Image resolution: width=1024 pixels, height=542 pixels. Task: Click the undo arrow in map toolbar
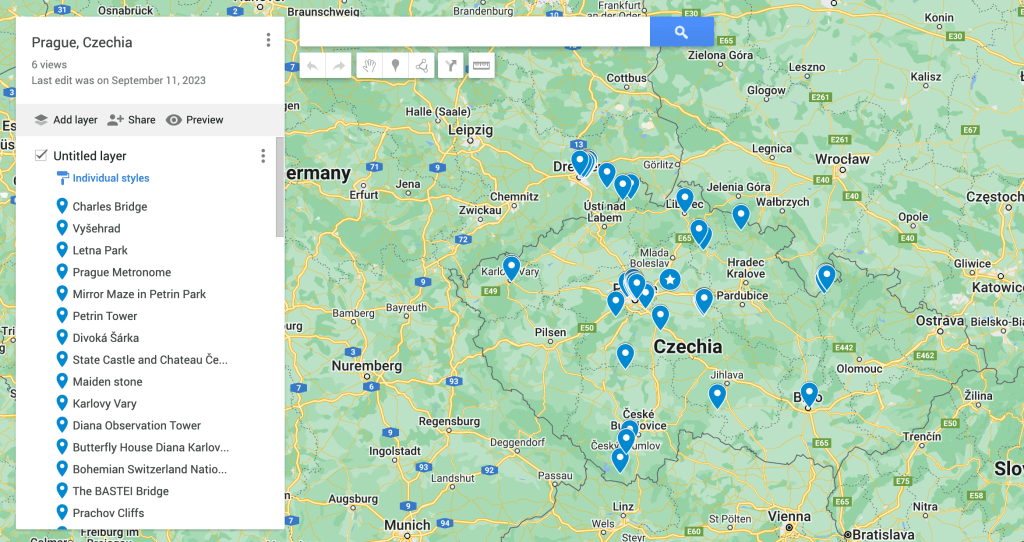point(313,66)
